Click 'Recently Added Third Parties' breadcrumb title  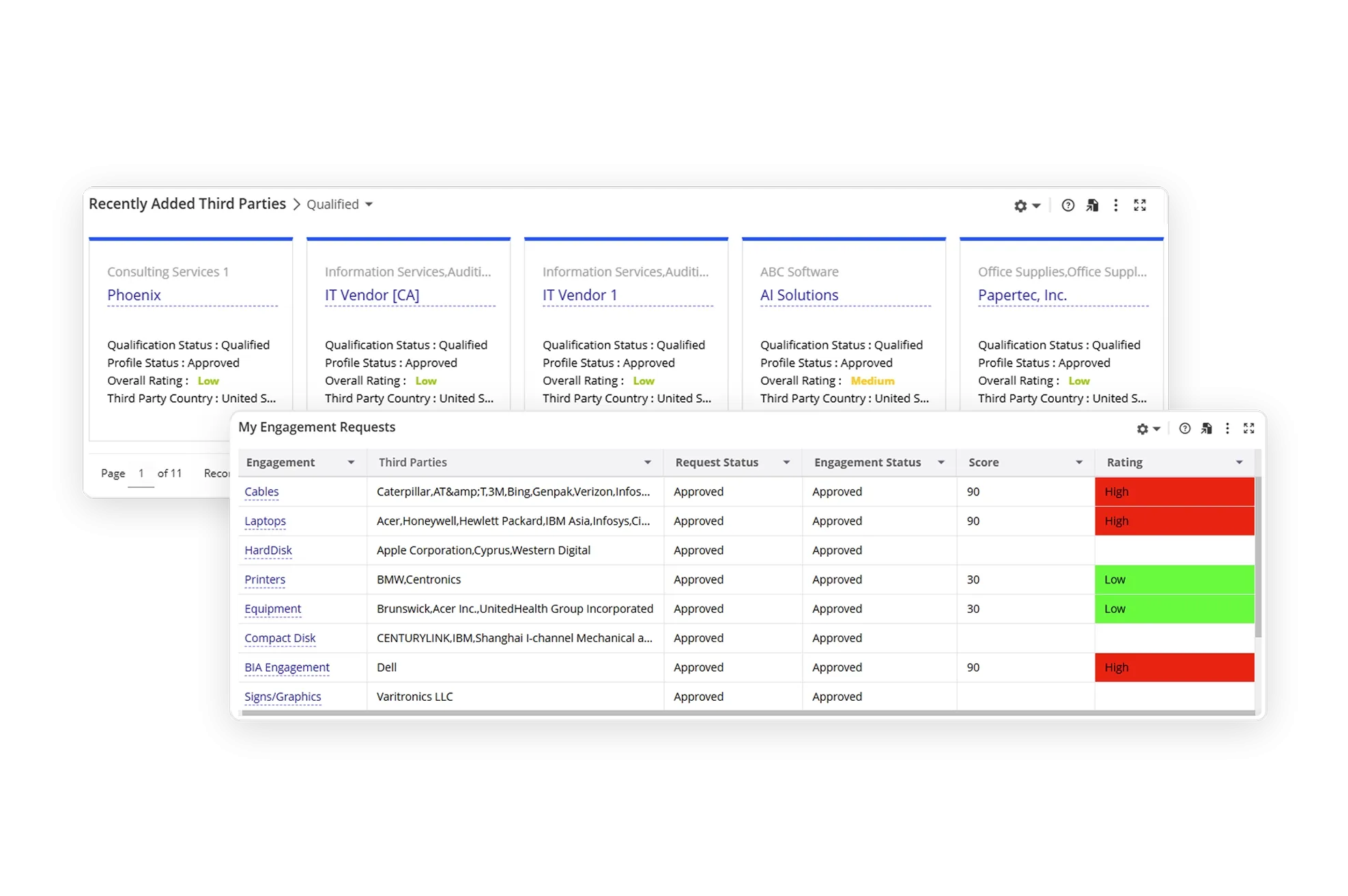(187, 203)
